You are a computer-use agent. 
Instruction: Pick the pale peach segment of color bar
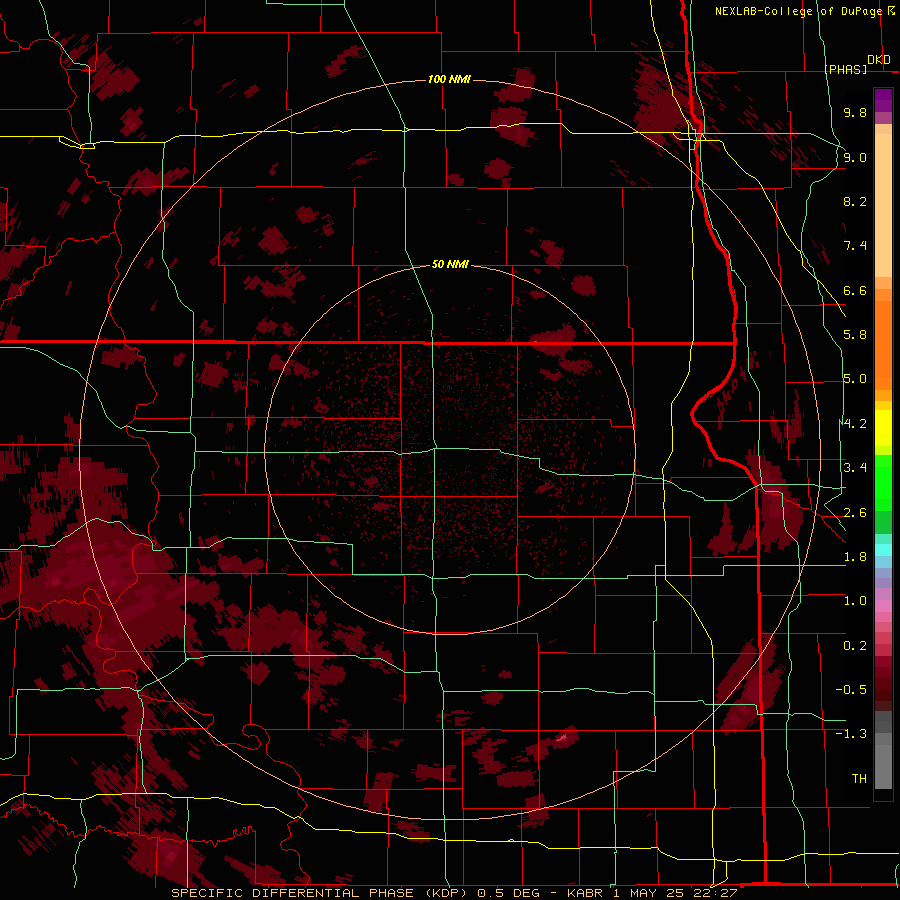point(883,207)
